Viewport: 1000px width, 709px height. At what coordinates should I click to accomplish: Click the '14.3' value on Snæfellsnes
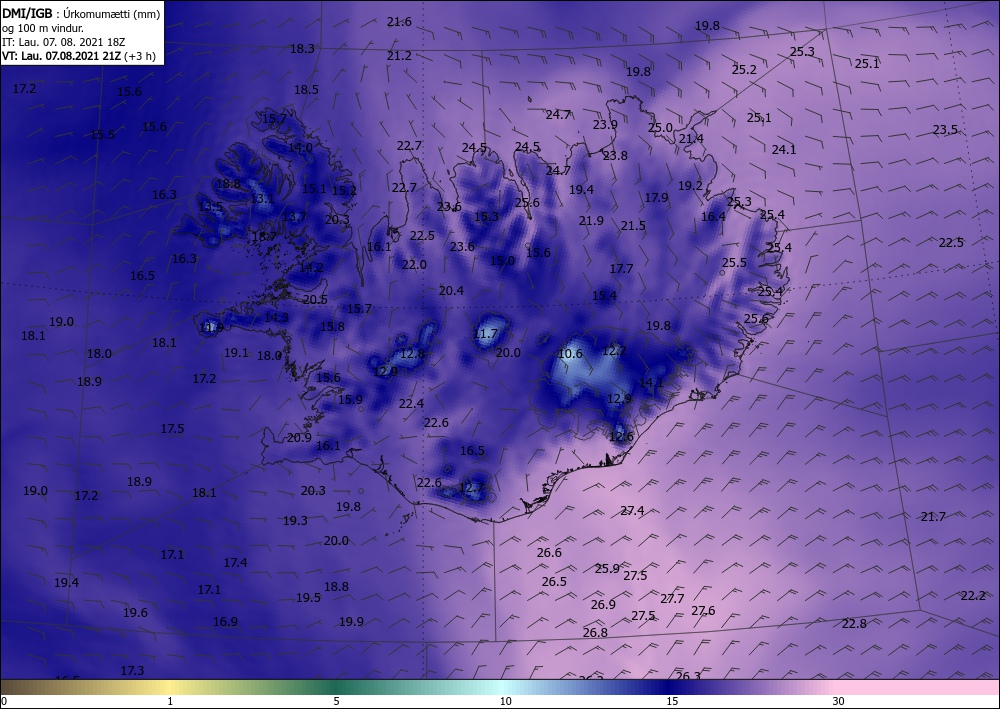coord(276,317)
